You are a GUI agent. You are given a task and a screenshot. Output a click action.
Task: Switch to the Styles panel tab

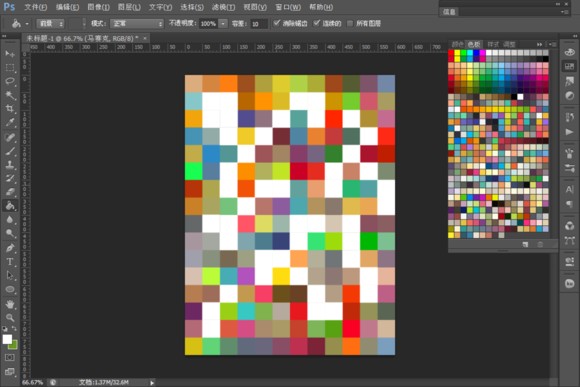(493, 44)
